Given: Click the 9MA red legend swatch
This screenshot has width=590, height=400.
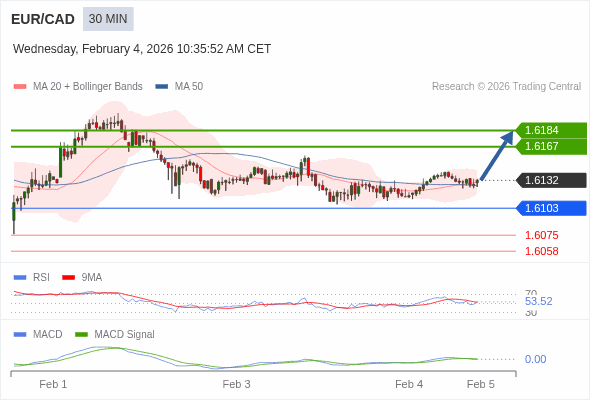Looking at the screenshot, I should coord(68,278).
